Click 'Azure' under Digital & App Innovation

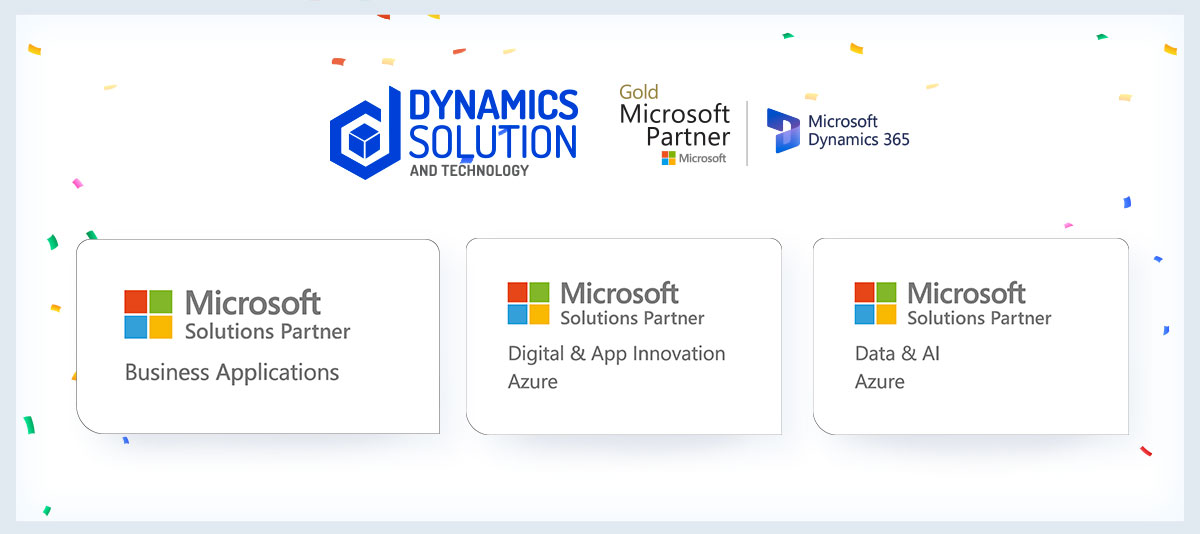tap(533, 382)
